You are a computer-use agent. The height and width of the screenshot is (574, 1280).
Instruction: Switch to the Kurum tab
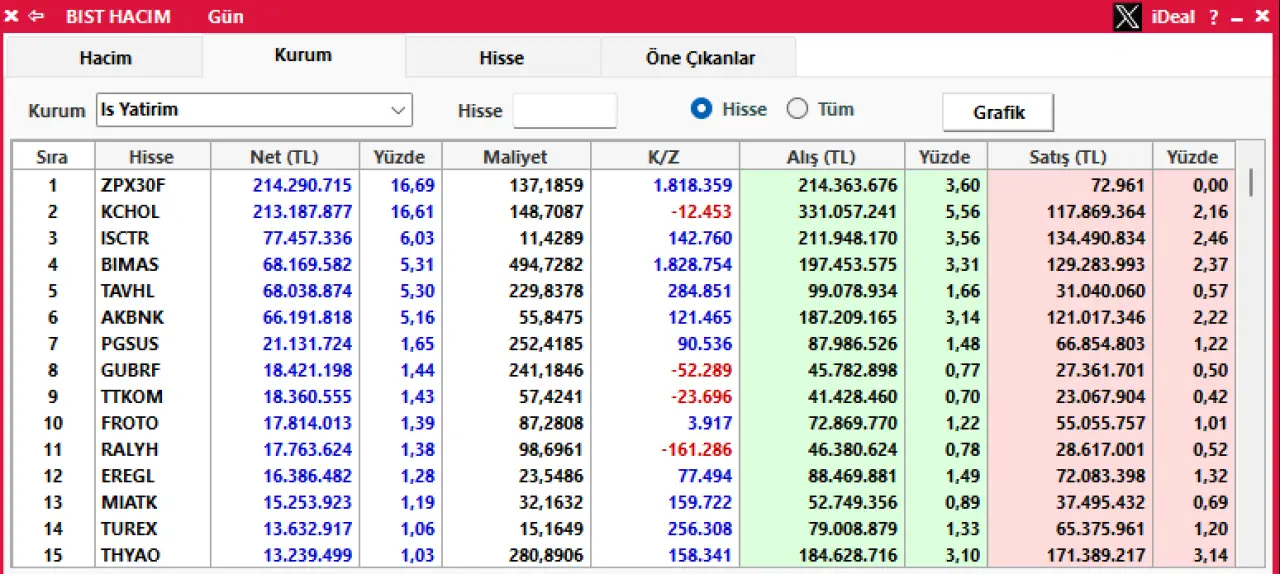point(303,55)
